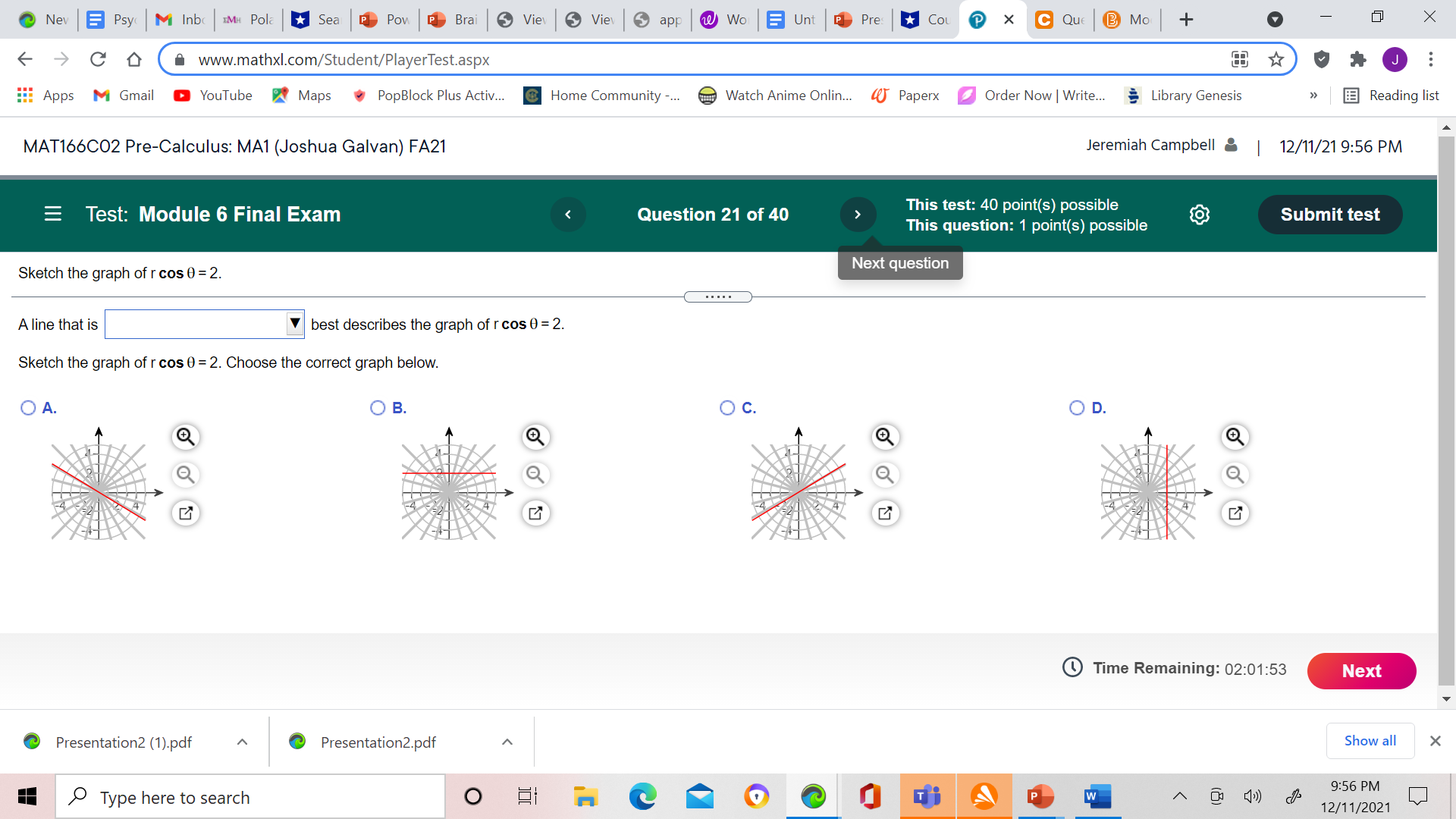The image size is (1456, 819).
Task: Zoom in on answer graph A
Action: pos(185,436)
